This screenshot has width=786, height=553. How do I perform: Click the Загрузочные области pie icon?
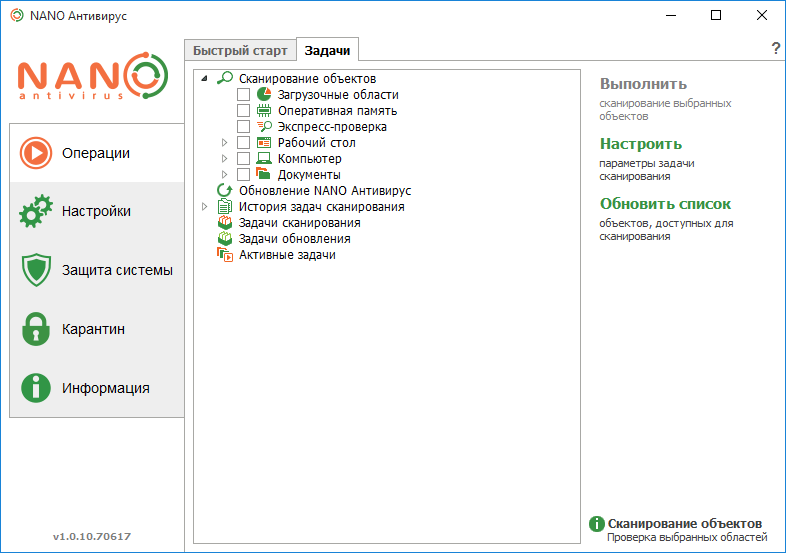[x=264, y=94]
